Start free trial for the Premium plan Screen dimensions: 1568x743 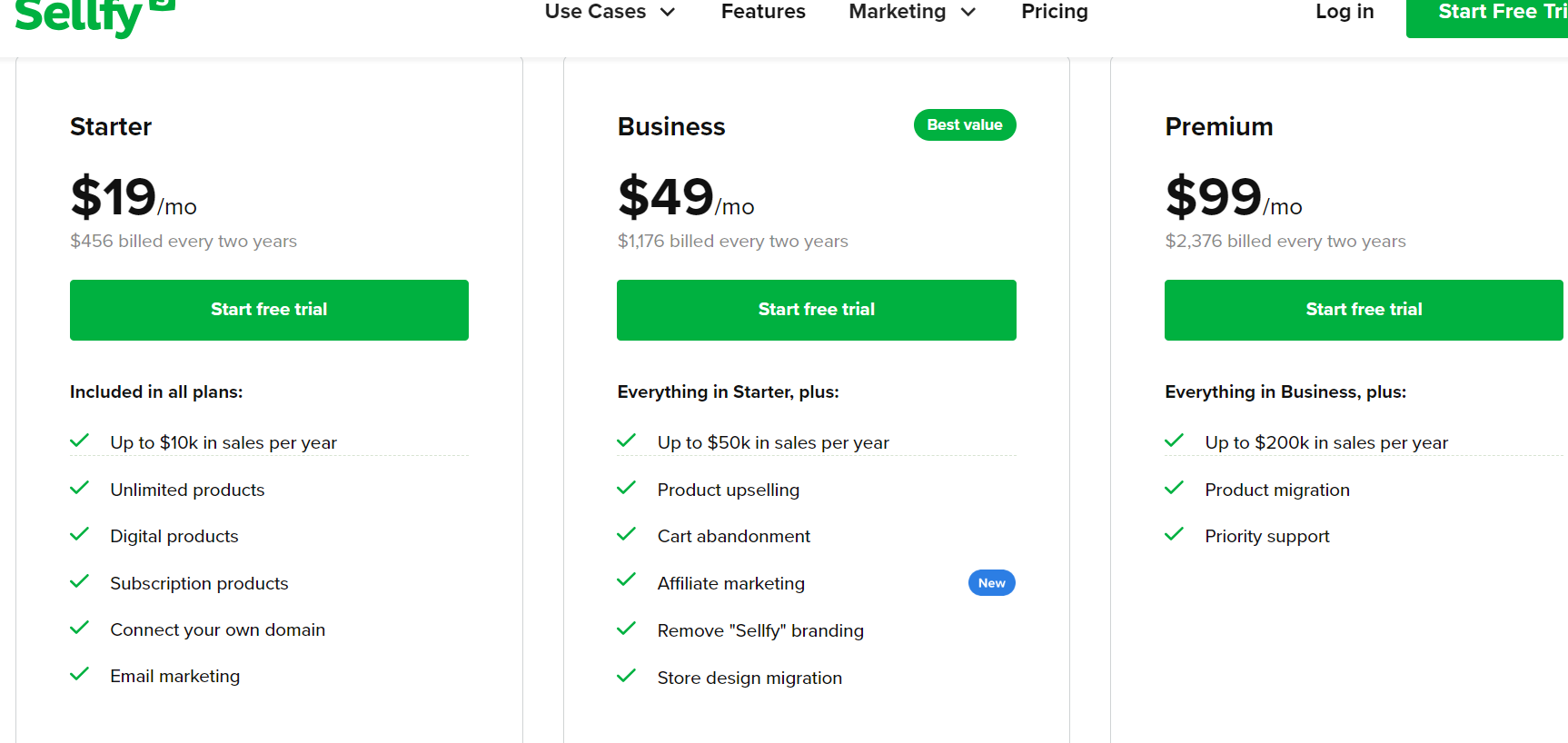click(x=1363, y=310)
